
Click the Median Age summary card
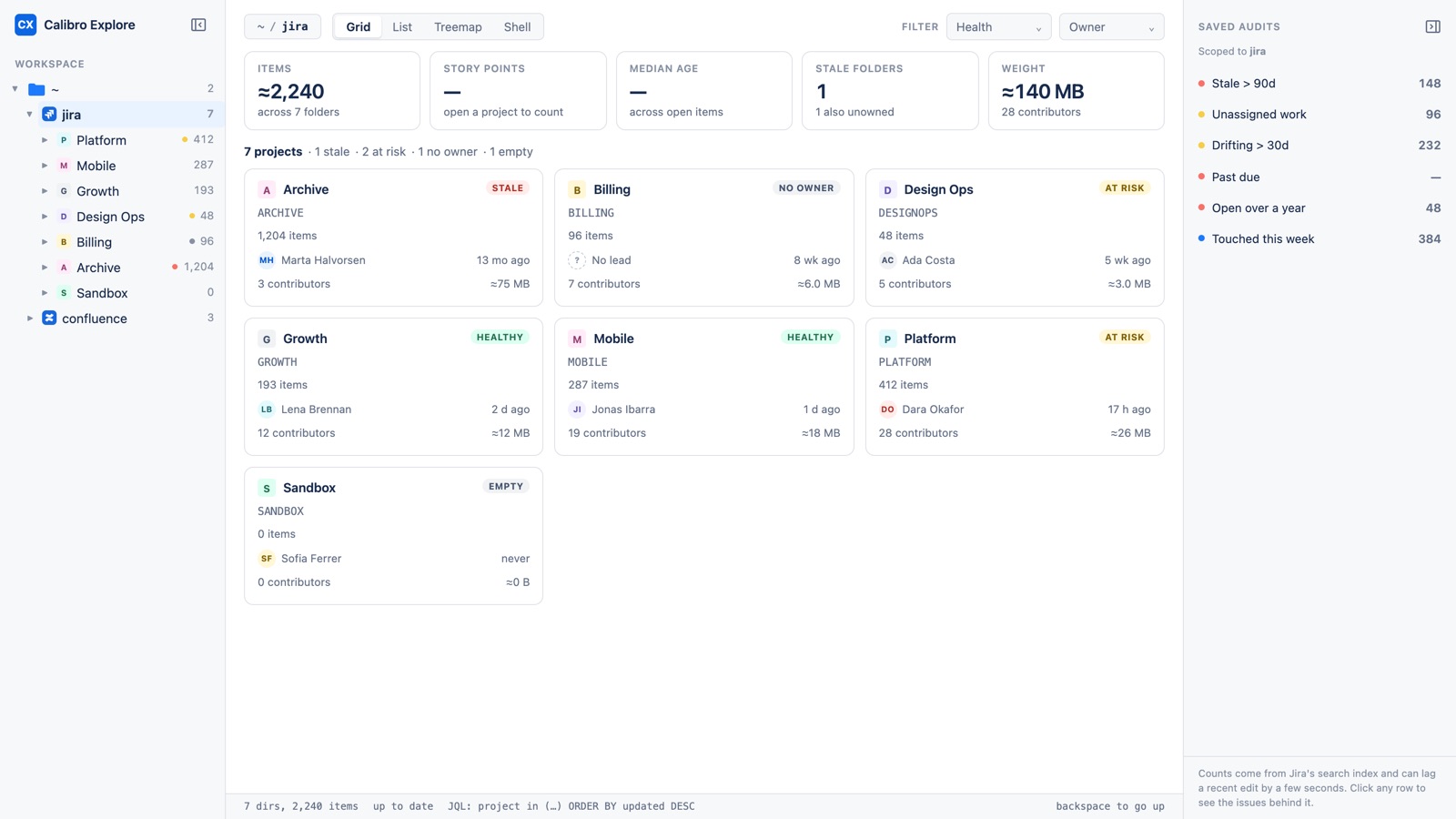coord(704,91)
